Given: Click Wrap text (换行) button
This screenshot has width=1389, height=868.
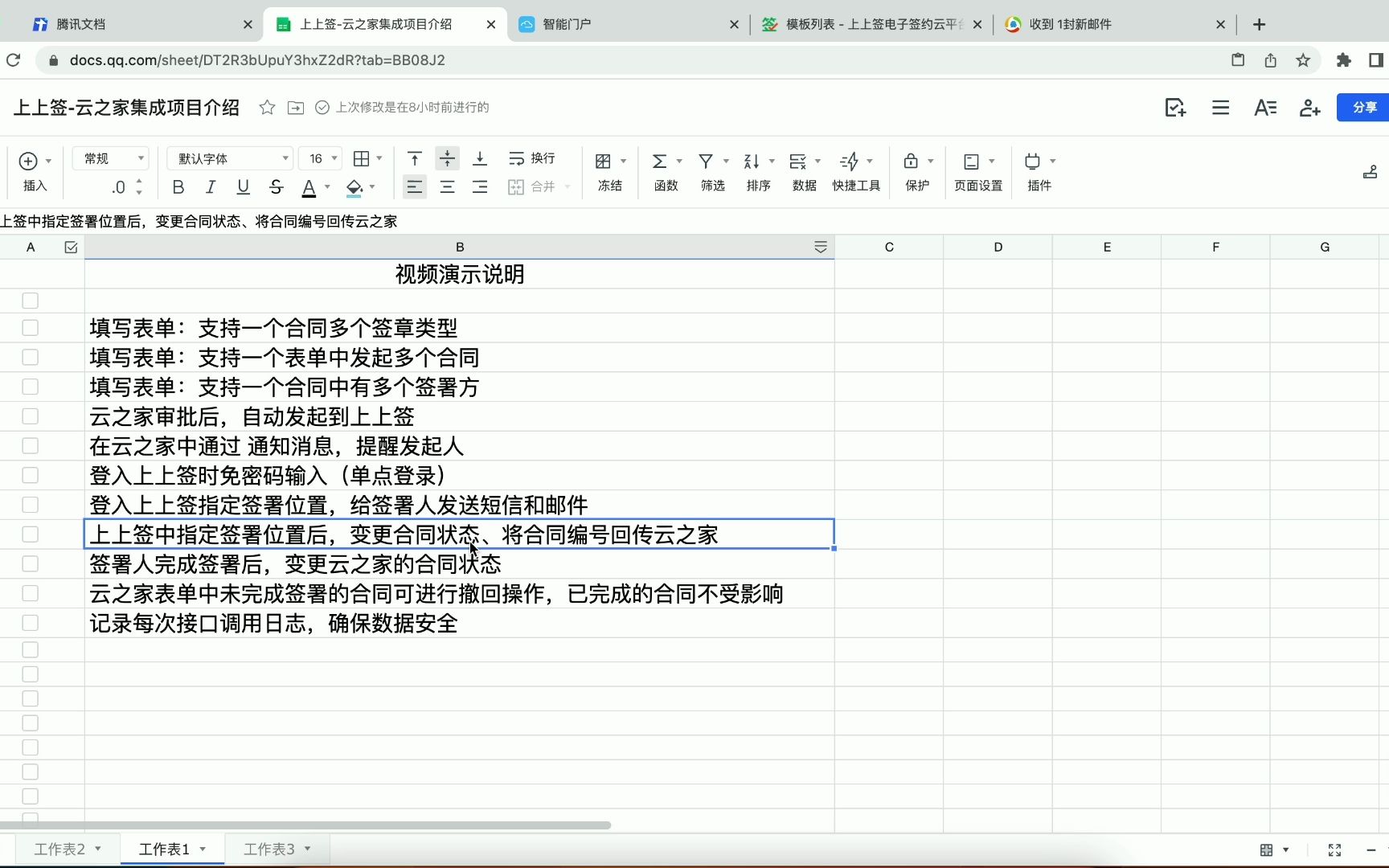Looking at the screenshot, I should [531, 158].
